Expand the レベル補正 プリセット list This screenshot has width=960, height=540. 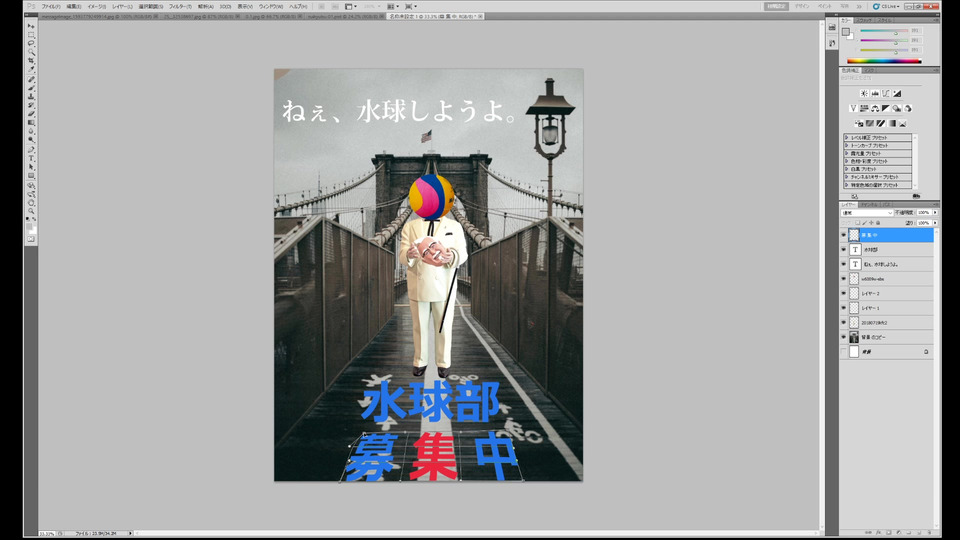point(847,138)
